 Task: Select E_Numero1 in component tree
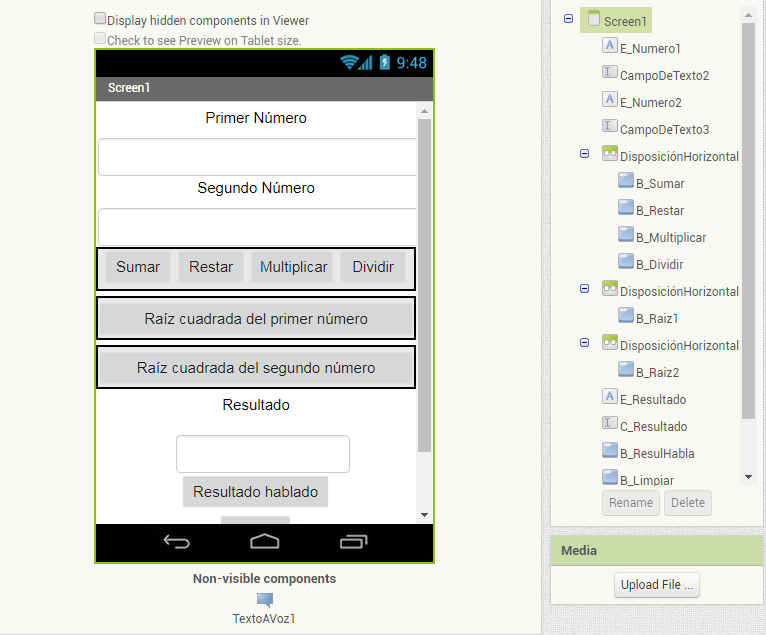(x=650, y=48)
